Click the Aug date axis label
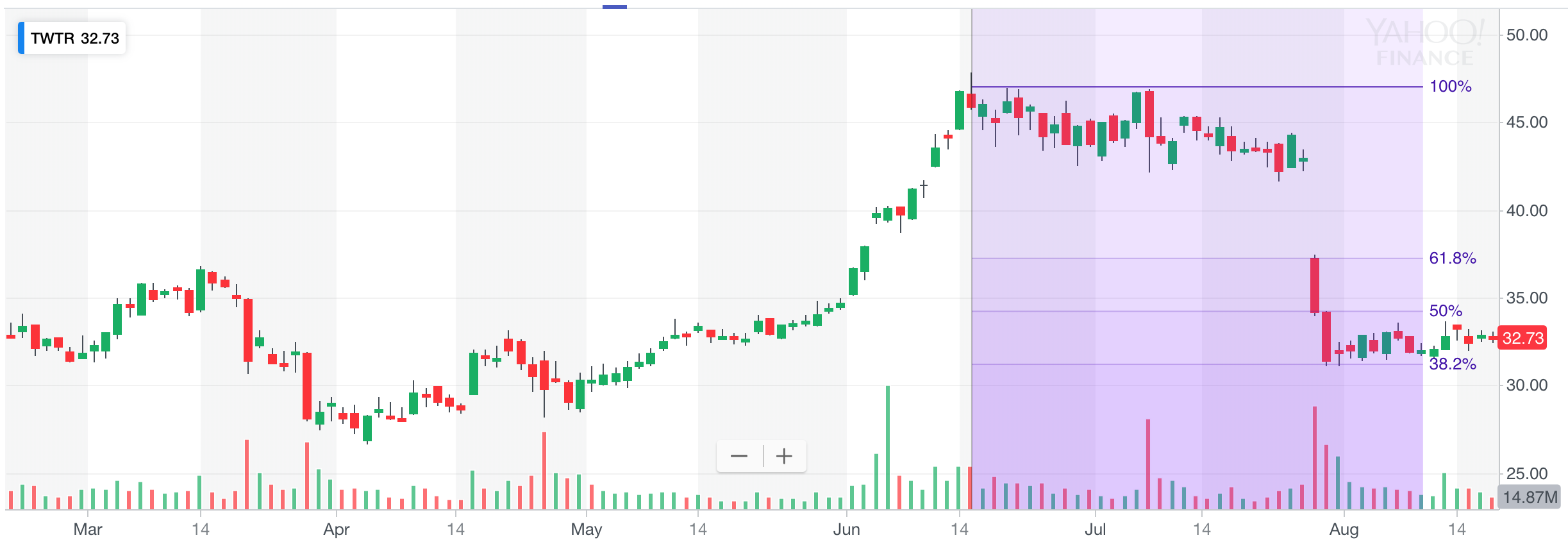Image resolution: width=1568 pixels, height=549 pixels. [1344, 530]
